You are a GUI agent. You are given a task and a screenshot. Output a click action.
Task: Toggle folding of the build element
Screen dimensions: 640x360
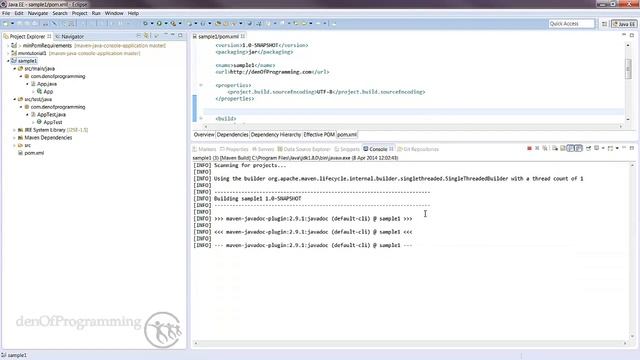pyautogui.click(x=201, y=118)
